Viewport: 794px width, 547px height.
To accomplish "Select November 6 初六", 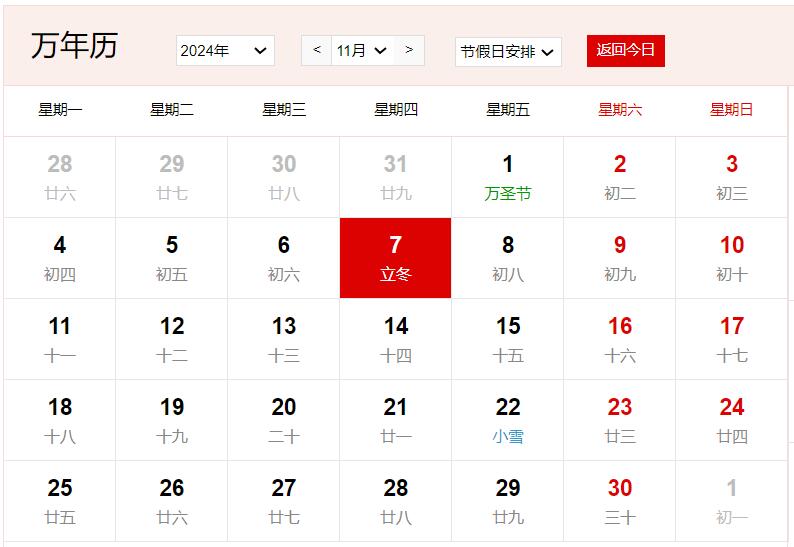I will point(284,258).
